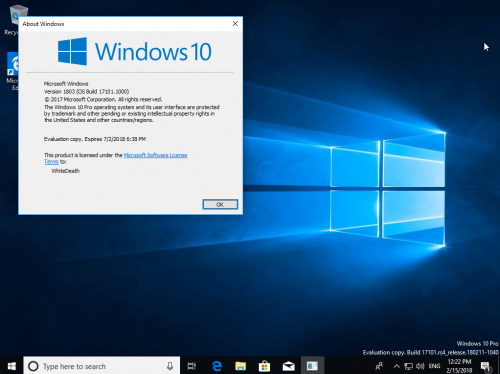Open File Explorer from the taskbar

[240, 366]
